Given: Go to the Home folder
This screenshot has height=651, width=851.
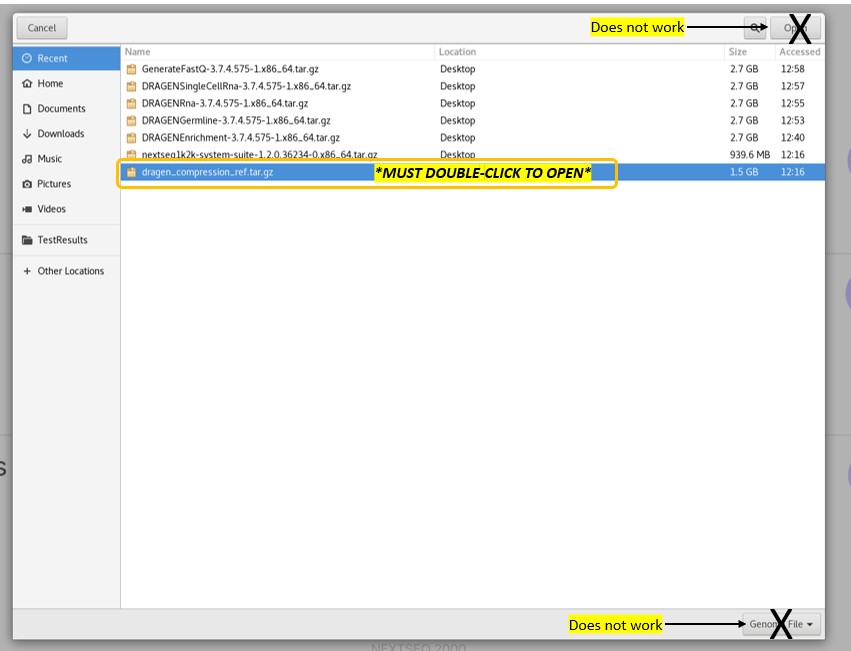Looking at the screenshot, I should pyautogui.click(x=50, y=84).
